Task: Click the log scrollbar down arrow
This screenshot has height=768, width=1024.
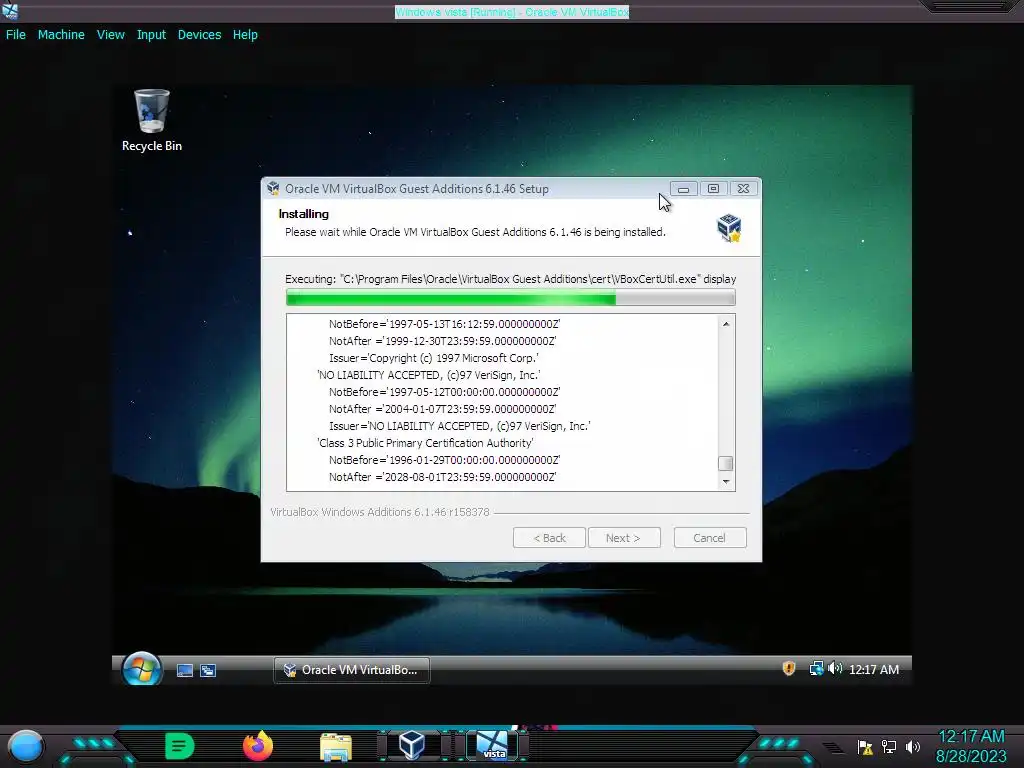Action: [x=726, y=482]
